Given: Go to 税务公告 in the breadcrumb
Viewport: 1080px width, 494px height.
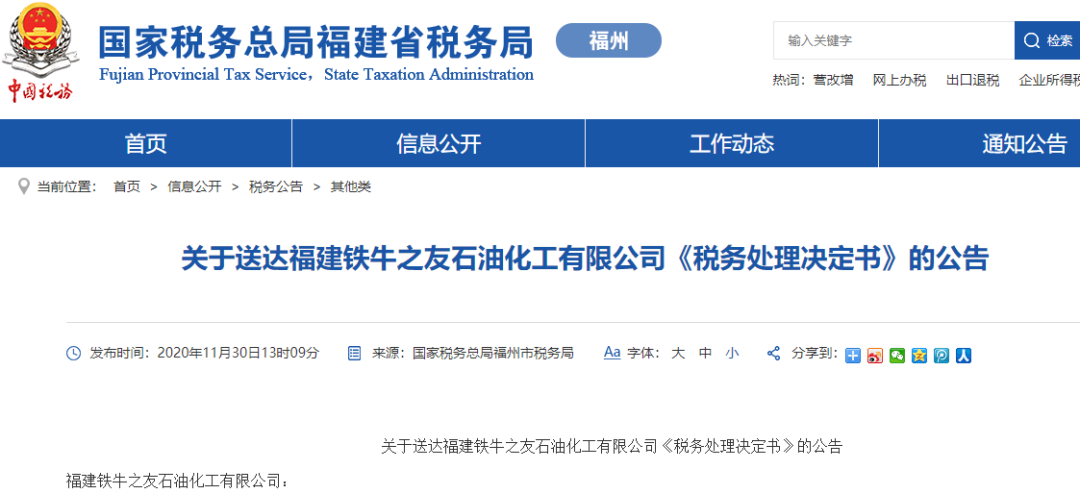Looking at the screenshot, I should [276, 187].
